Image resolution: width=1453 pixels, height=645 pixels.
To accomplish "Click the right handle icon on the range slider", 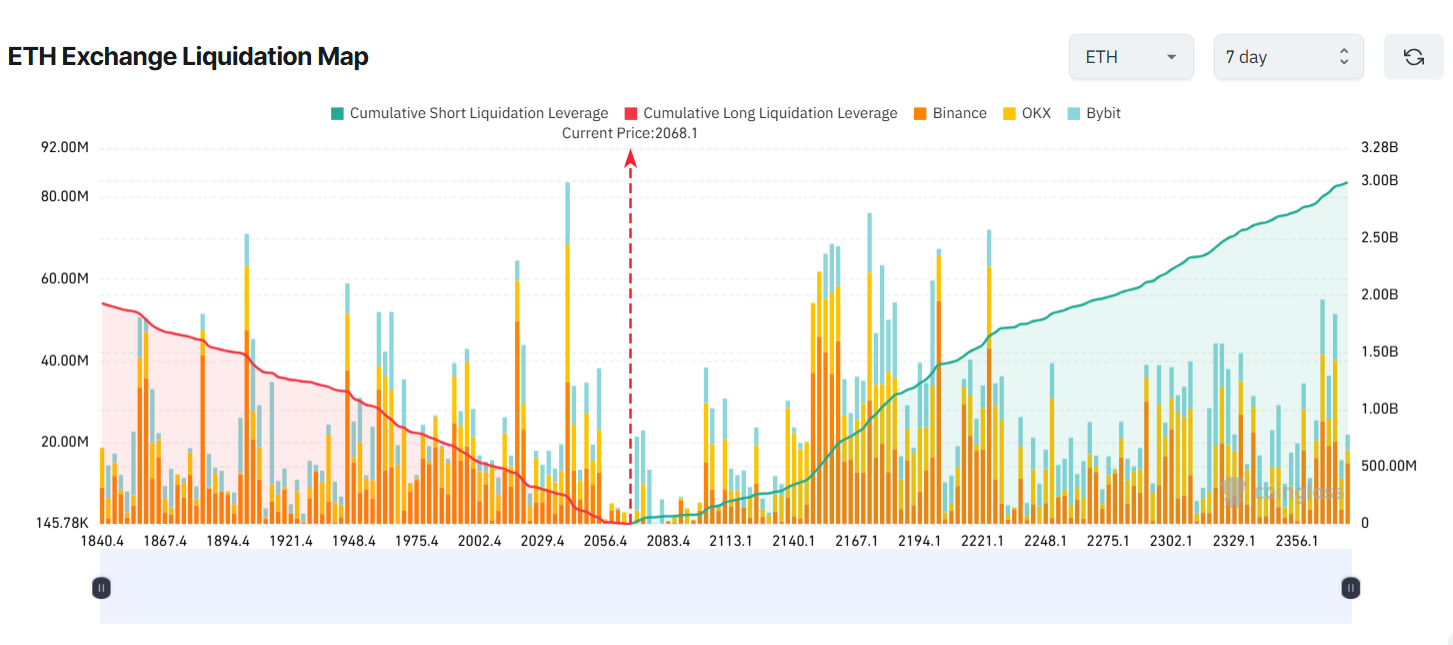I will coord(1350,587).
